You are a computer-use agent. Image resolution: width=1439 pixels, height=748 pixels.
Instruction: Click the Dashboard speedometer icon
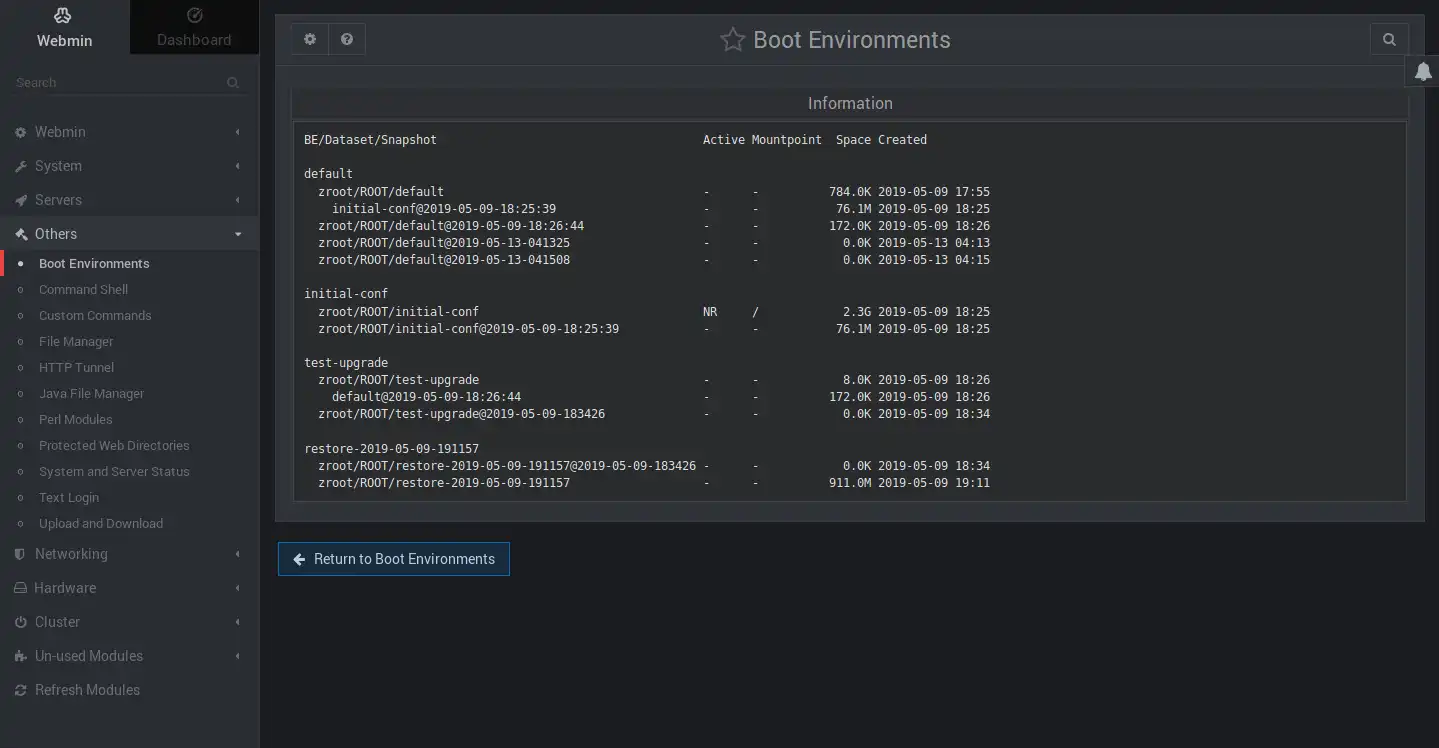tap(194, 16)
